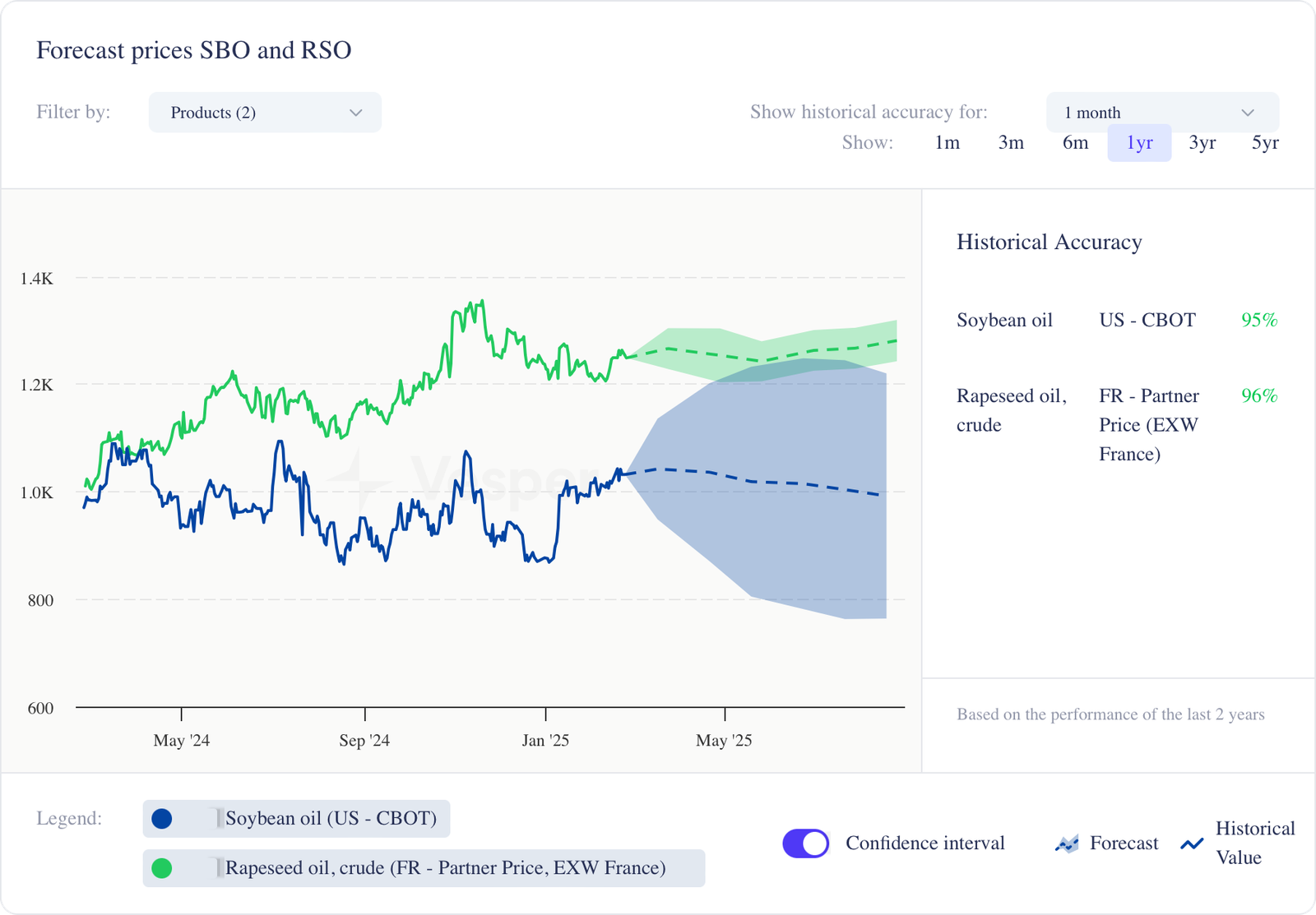
Task: Click the green Rapeseed oil color dot
Action: click(162, 868)
